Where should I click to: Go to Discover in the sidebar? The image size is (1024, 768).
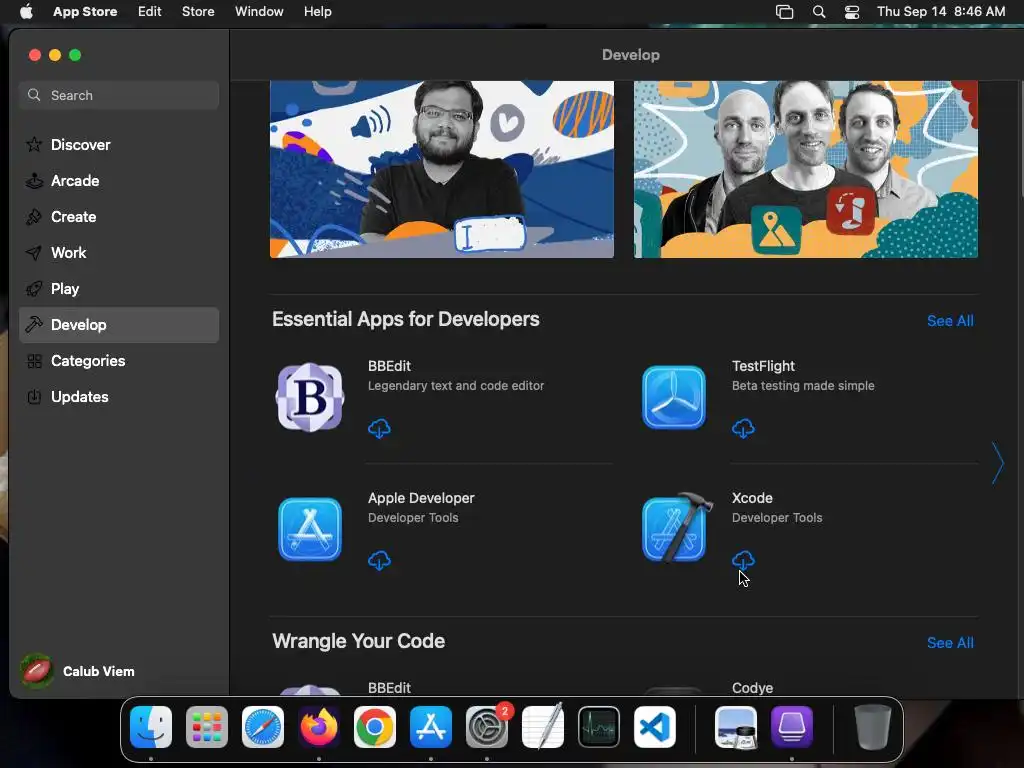(x=119, y=144)
